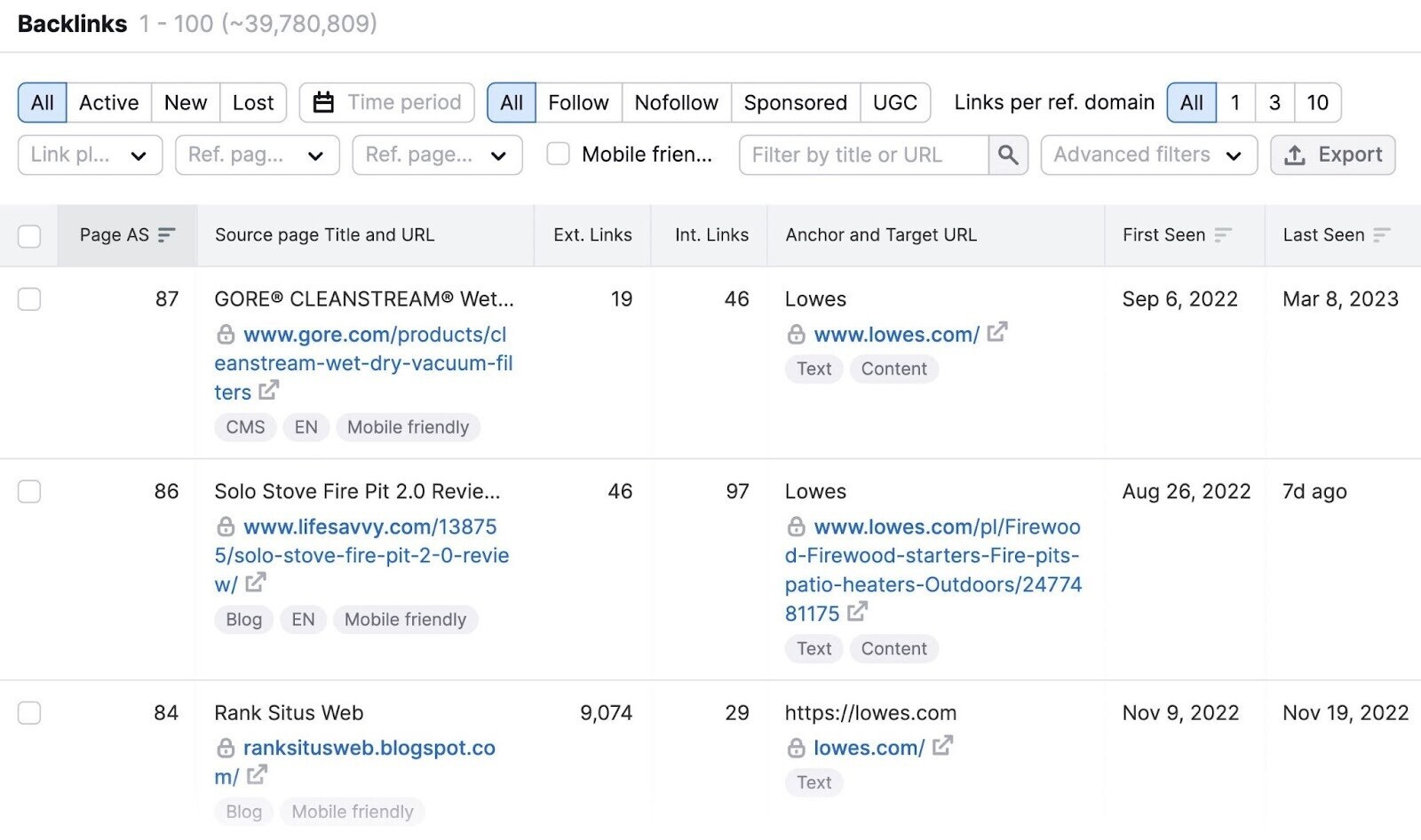The image size is (1421, 840).
Task: Tick the select-all header checkbox
Action: click(x=29, y=235)
